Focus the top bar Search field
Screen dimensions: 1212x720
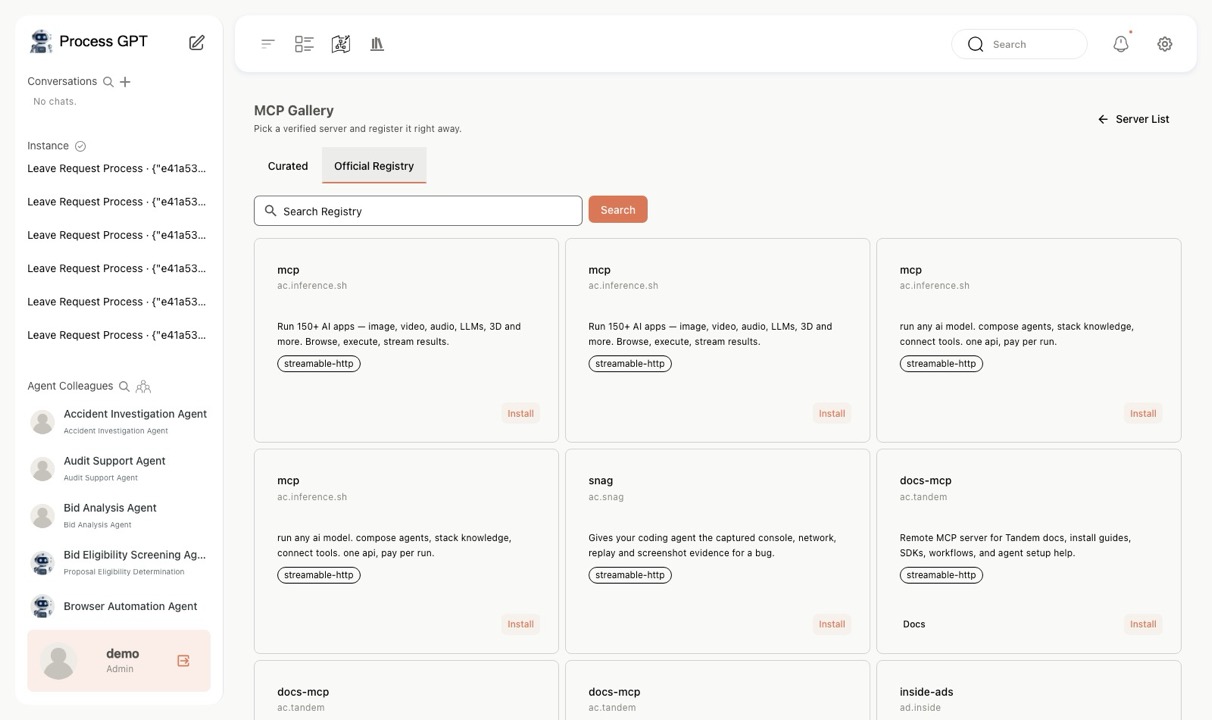click(x=1019, y=44)
